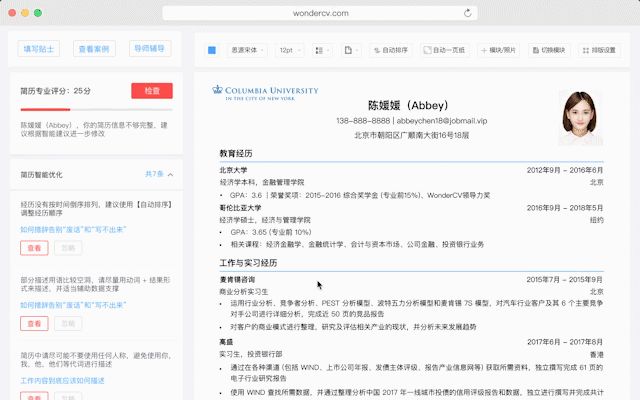Click the resume profile photo
The width and height of the screenshot is (640, 400).
pyautogui.click(x=580, y=118)
